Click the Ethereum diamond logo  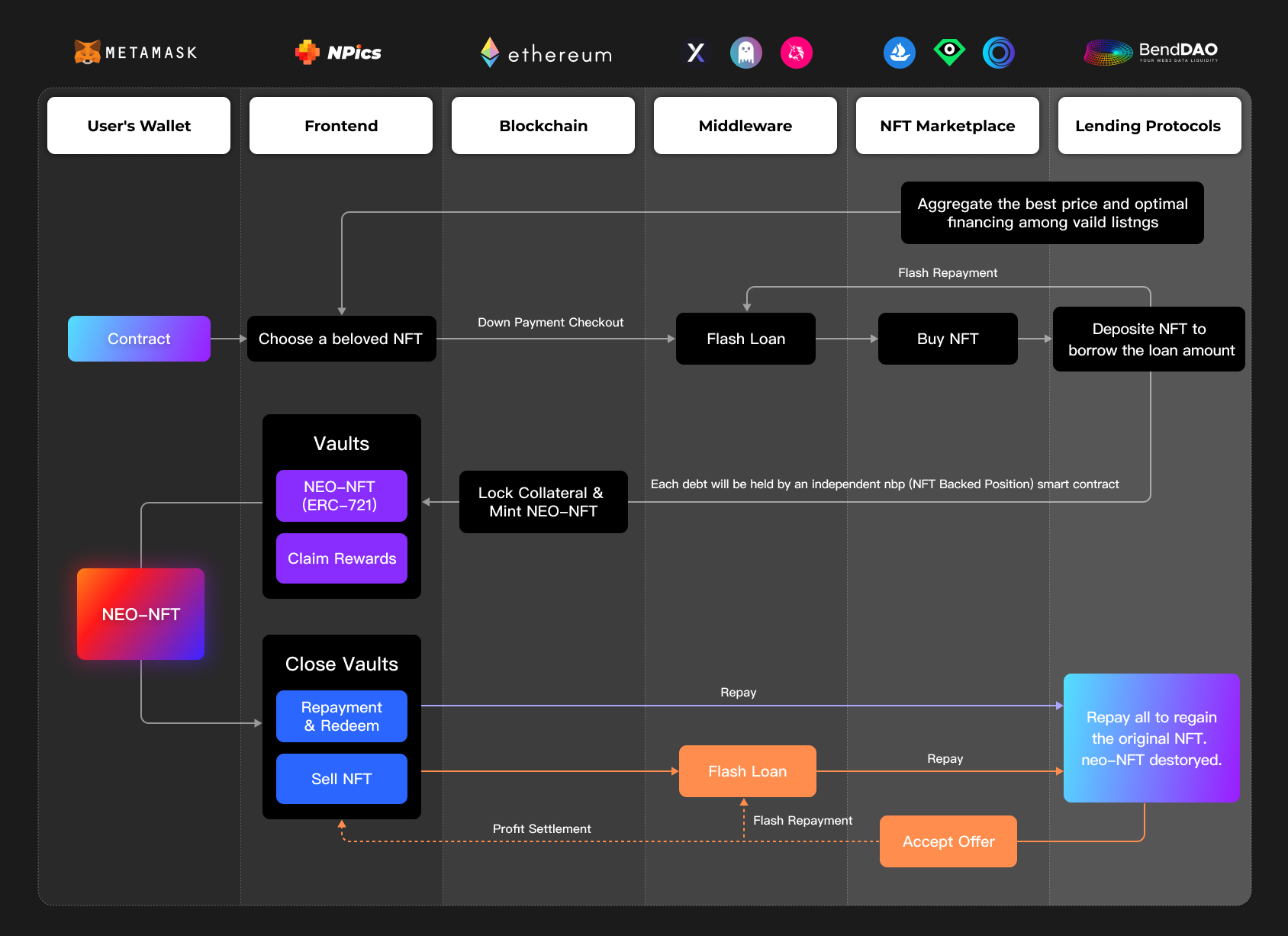coord(490,52)
